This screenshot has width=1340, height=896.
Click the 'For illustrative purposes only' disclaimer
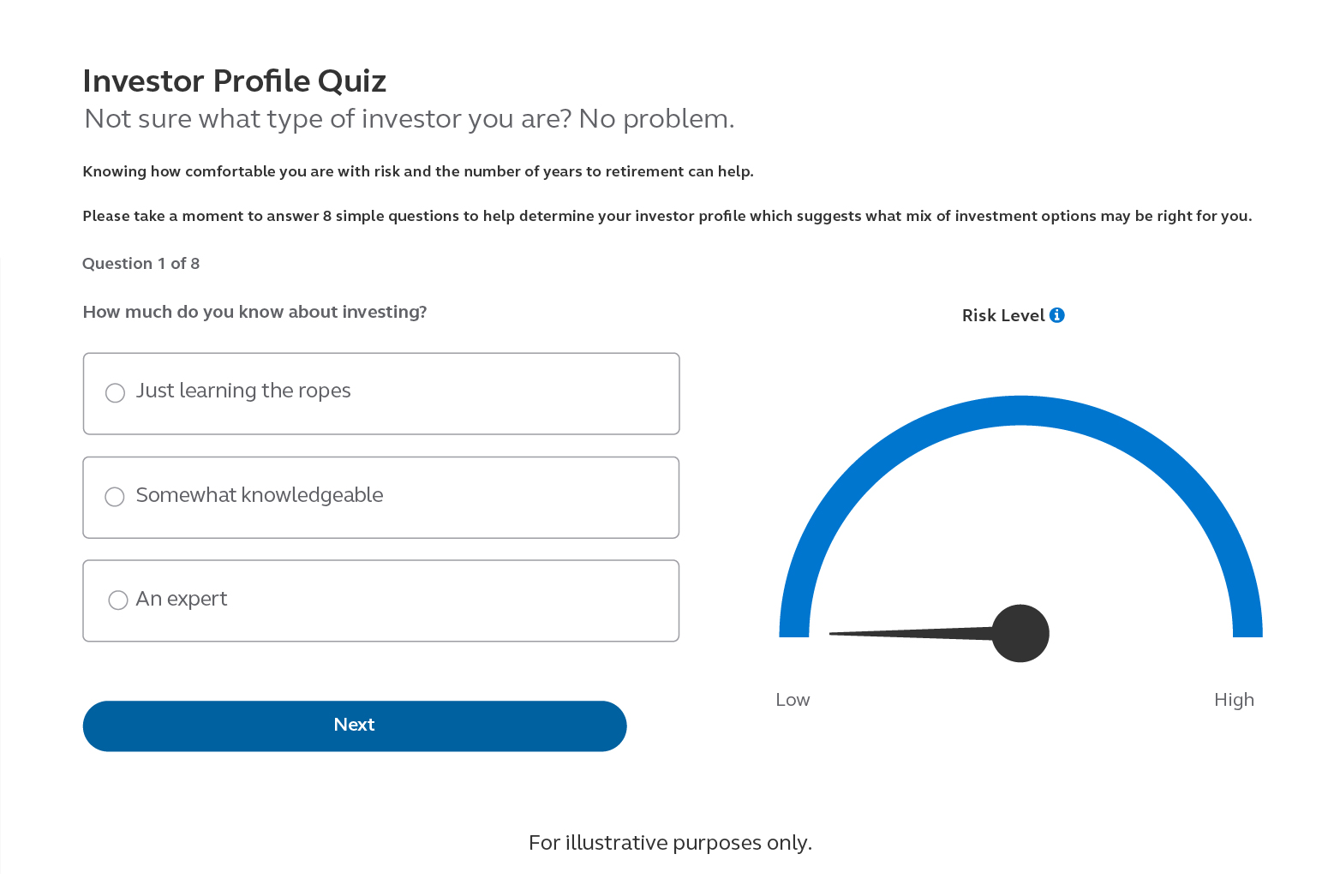point(670,842)
